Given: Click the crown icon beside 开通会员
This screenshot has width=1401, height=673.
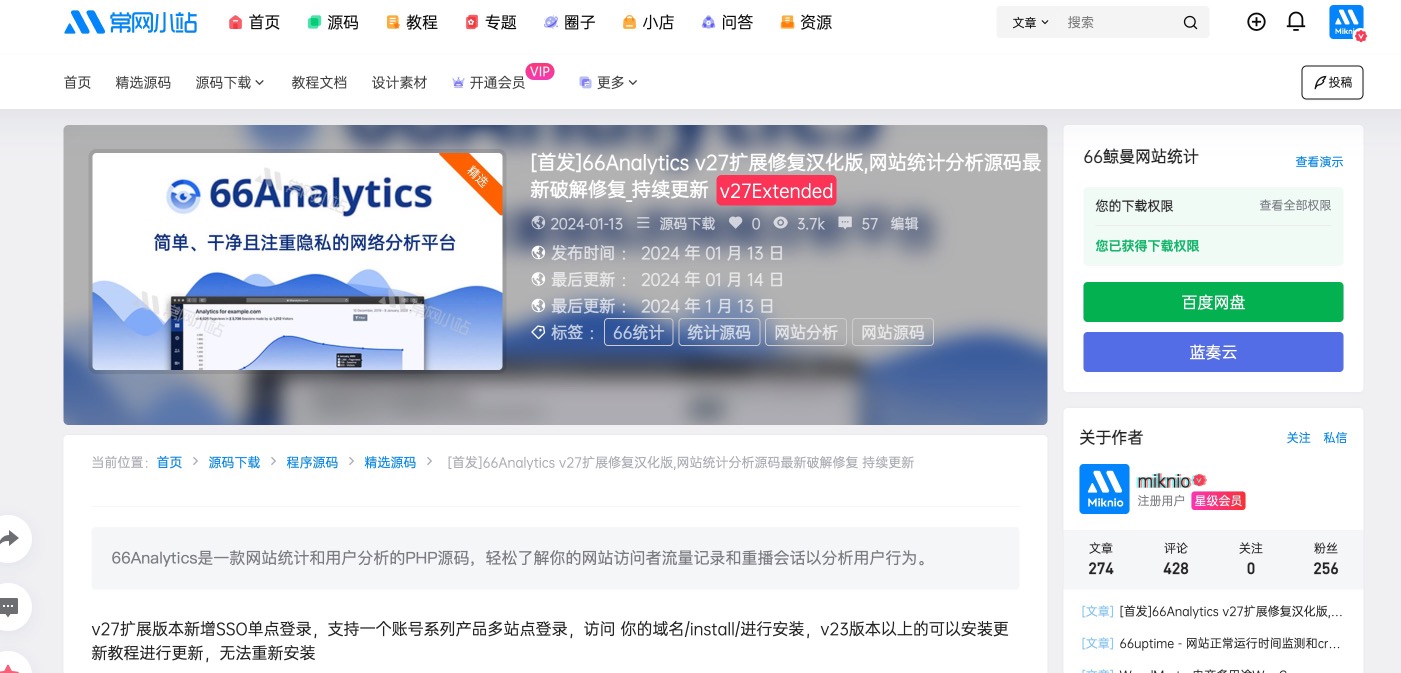Looking at the screenshot, I should tap(459, 83).
